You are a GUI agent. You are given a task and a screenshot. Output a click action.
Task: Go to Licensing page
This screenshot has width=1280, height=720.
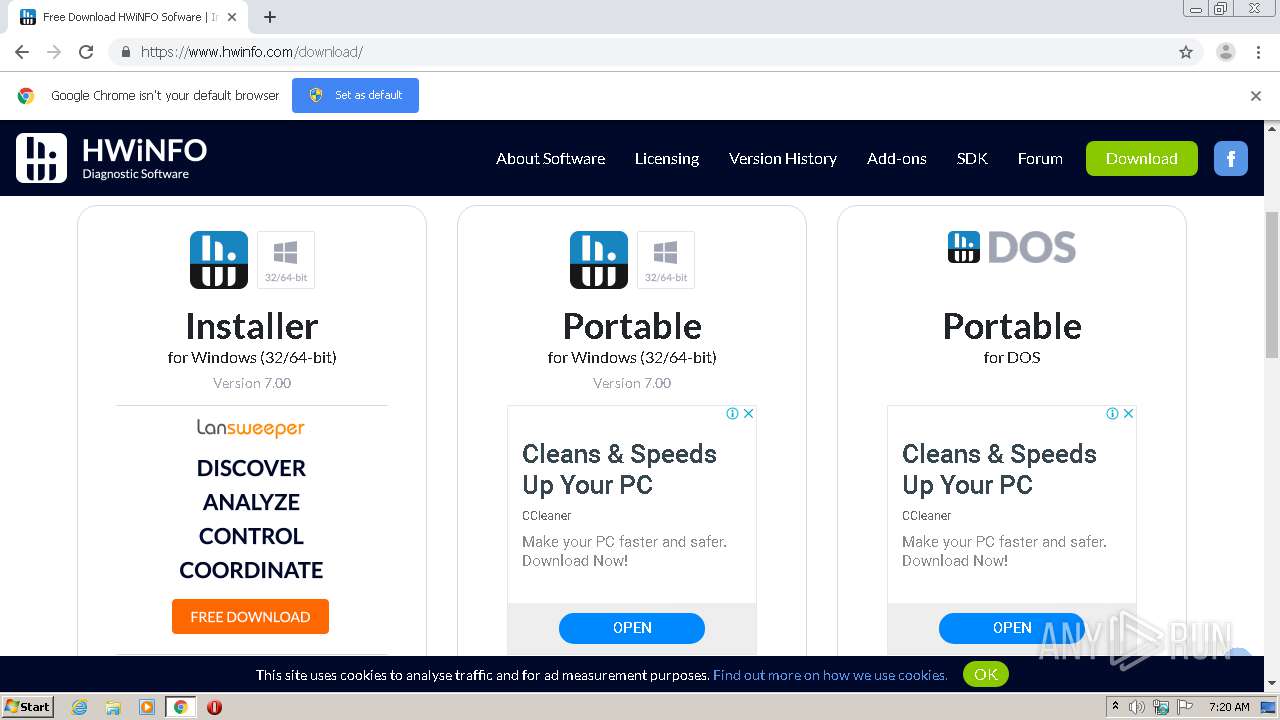(x=667, y=158)
